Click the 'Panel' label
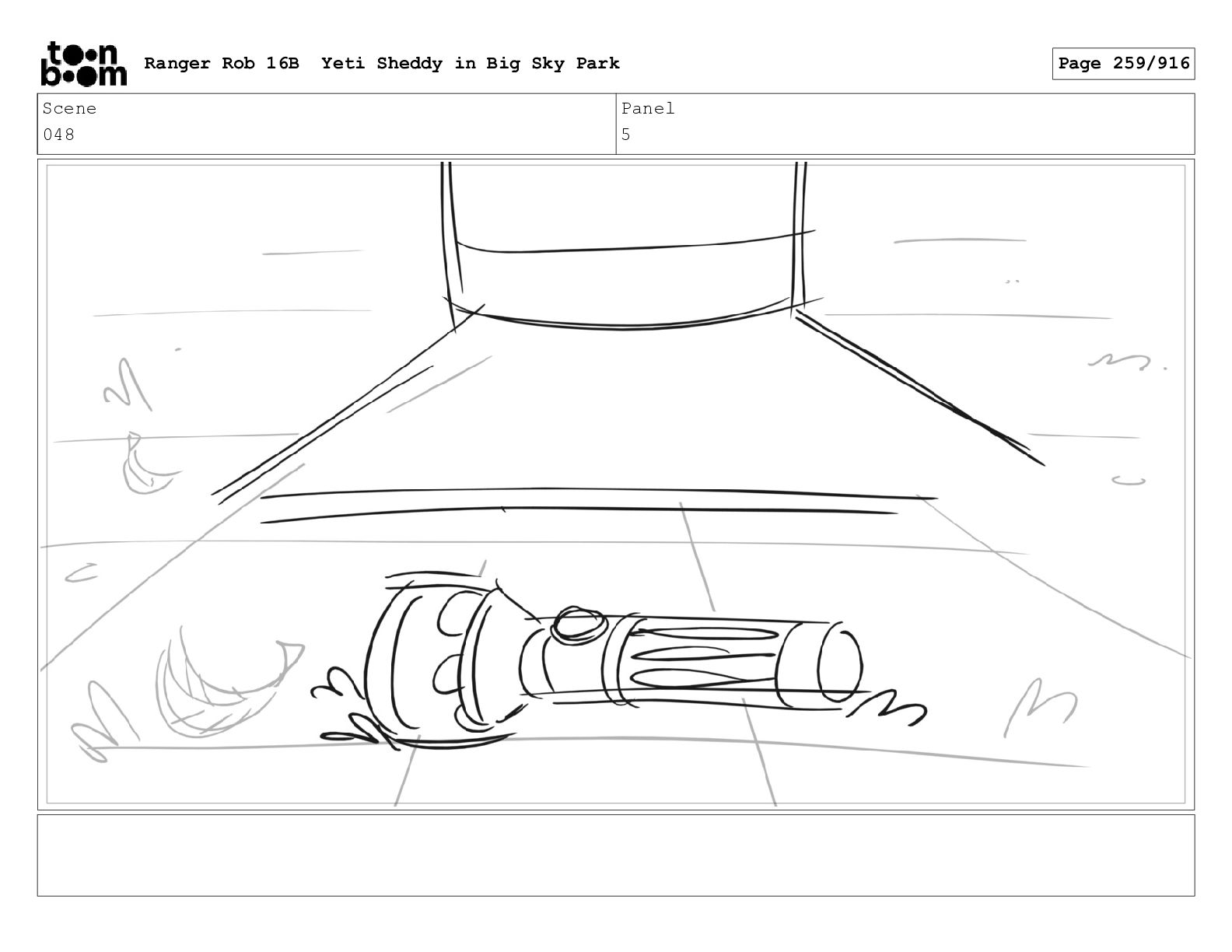Image resolution: width=1232 pixels, height=952 pixels. tap(648, 109)
